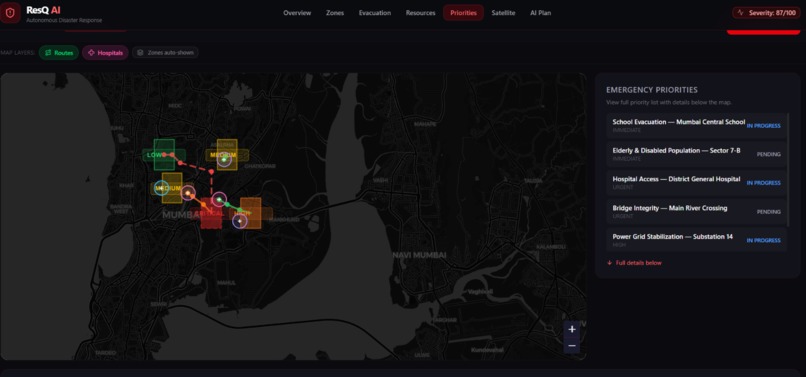Follow the Full details below link
Screen dimensions: 806x377
(634, 263)
